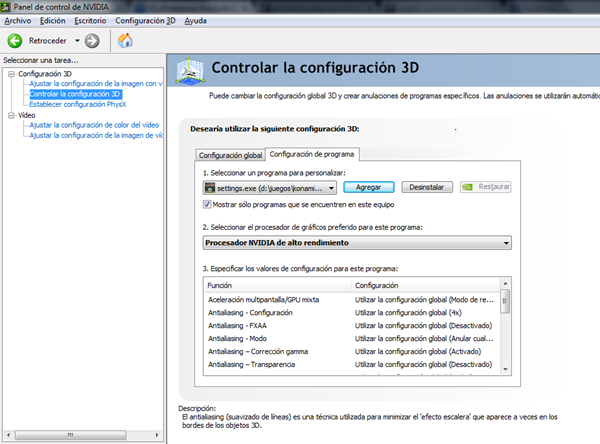The height and width of the screenshot is (444, 600).
Task: Open Establecer configuración PhysX
Action: pyautogui.click(x=78, y=104)
